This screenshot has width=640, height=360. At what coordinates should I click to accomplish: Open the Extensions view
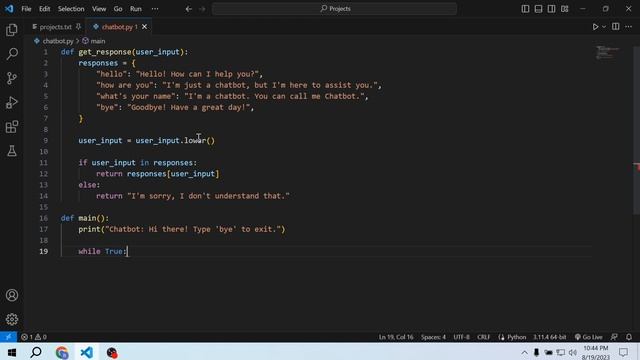coord(12,127)
